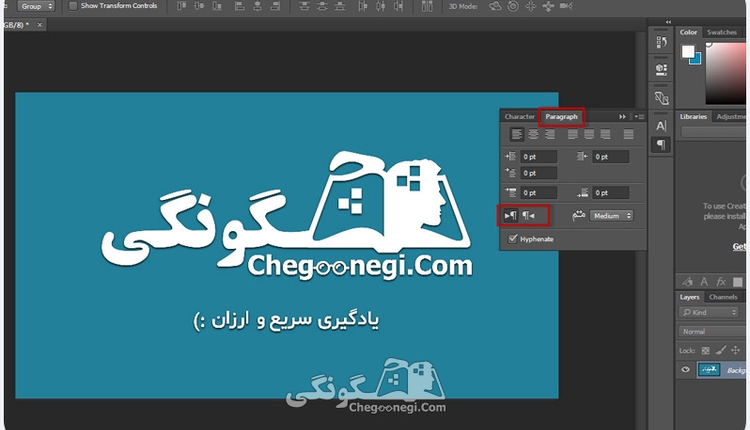Pick a color in the color field
The height and width of the screenshot is (430, 750).
click(x=725, y=73)
